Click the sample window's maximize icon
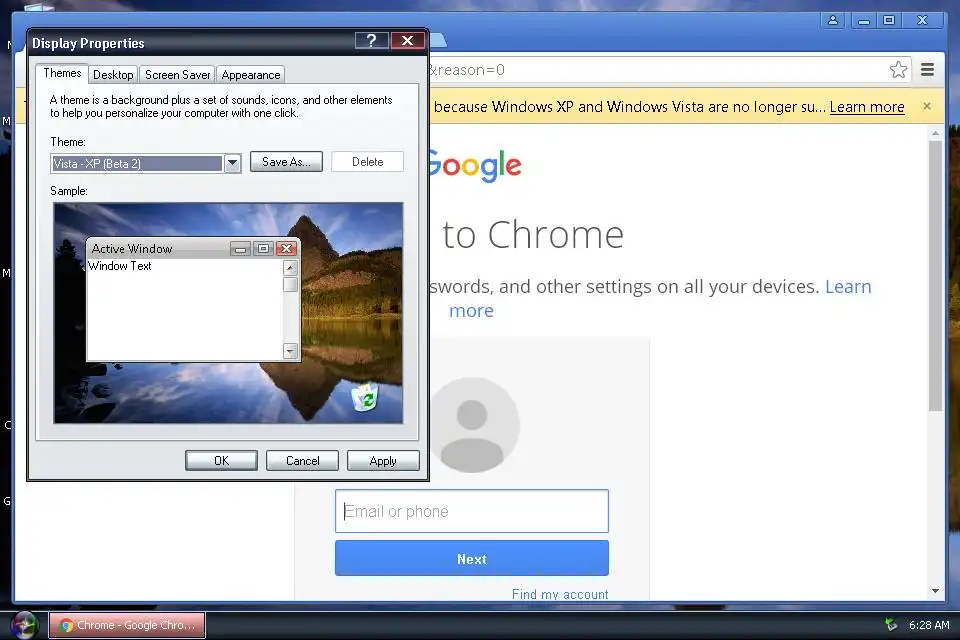Image resolution: width=960 pixels, height=640 pixels. click(263, 248)
